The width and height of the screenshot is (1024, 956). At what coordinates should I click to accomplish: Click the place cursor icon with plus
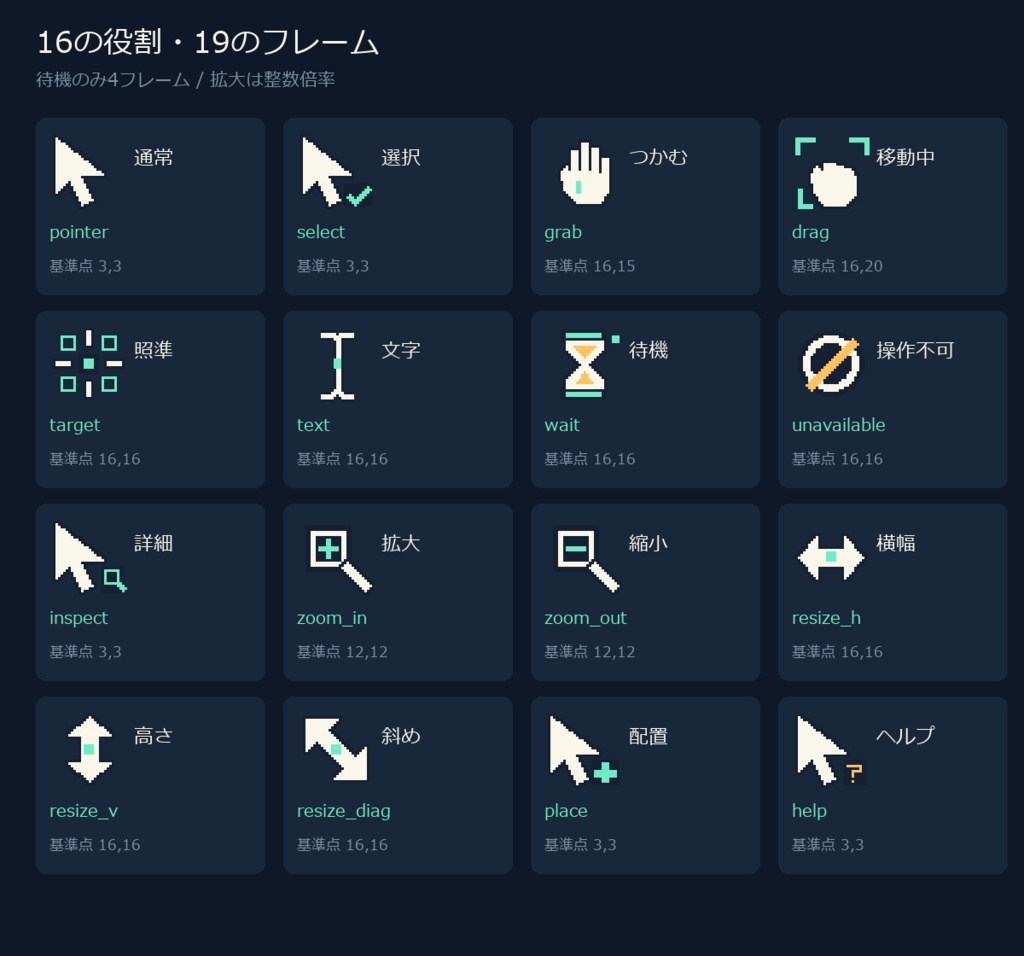584,750
